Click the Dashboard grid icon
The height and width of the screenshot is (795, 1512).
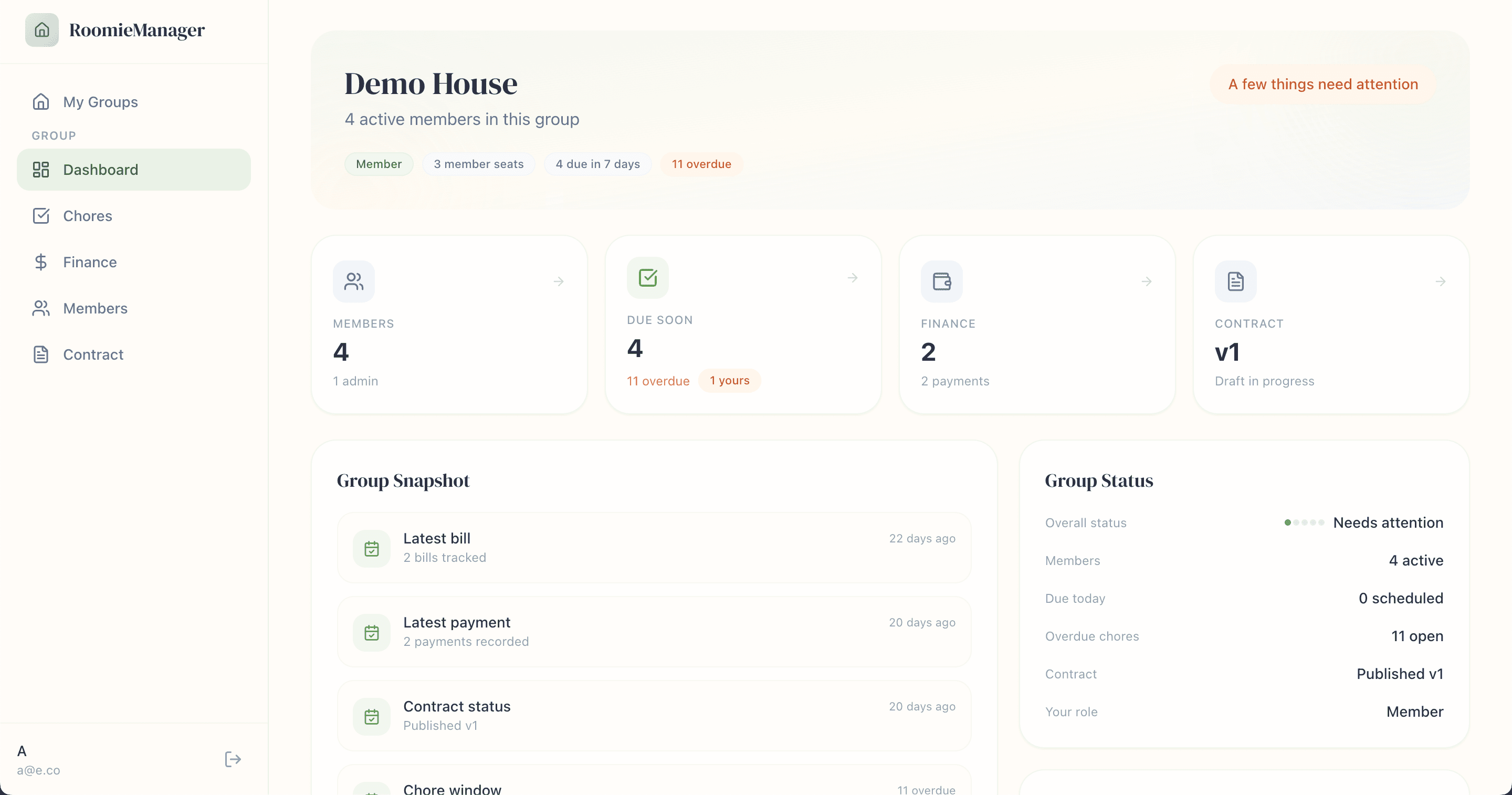pos(40,170)
